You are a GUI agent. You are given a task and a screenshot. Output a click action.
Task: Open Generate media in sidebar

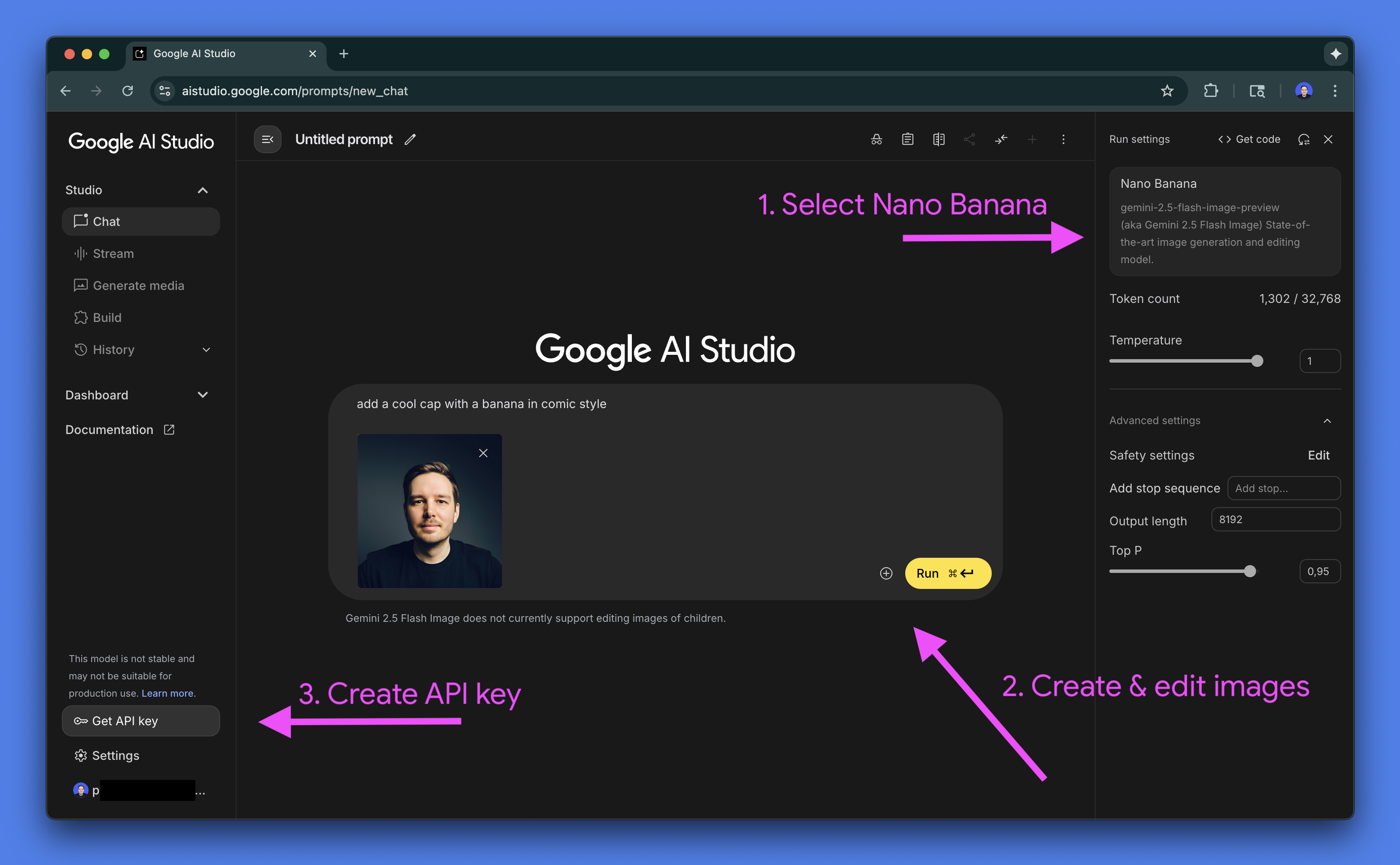pos(138,286)
